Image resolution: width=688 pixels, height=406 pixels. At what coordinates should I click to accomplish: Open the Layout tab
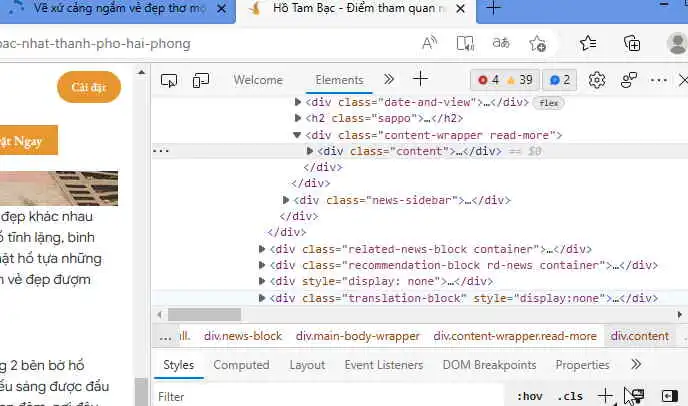coord(307,365)
